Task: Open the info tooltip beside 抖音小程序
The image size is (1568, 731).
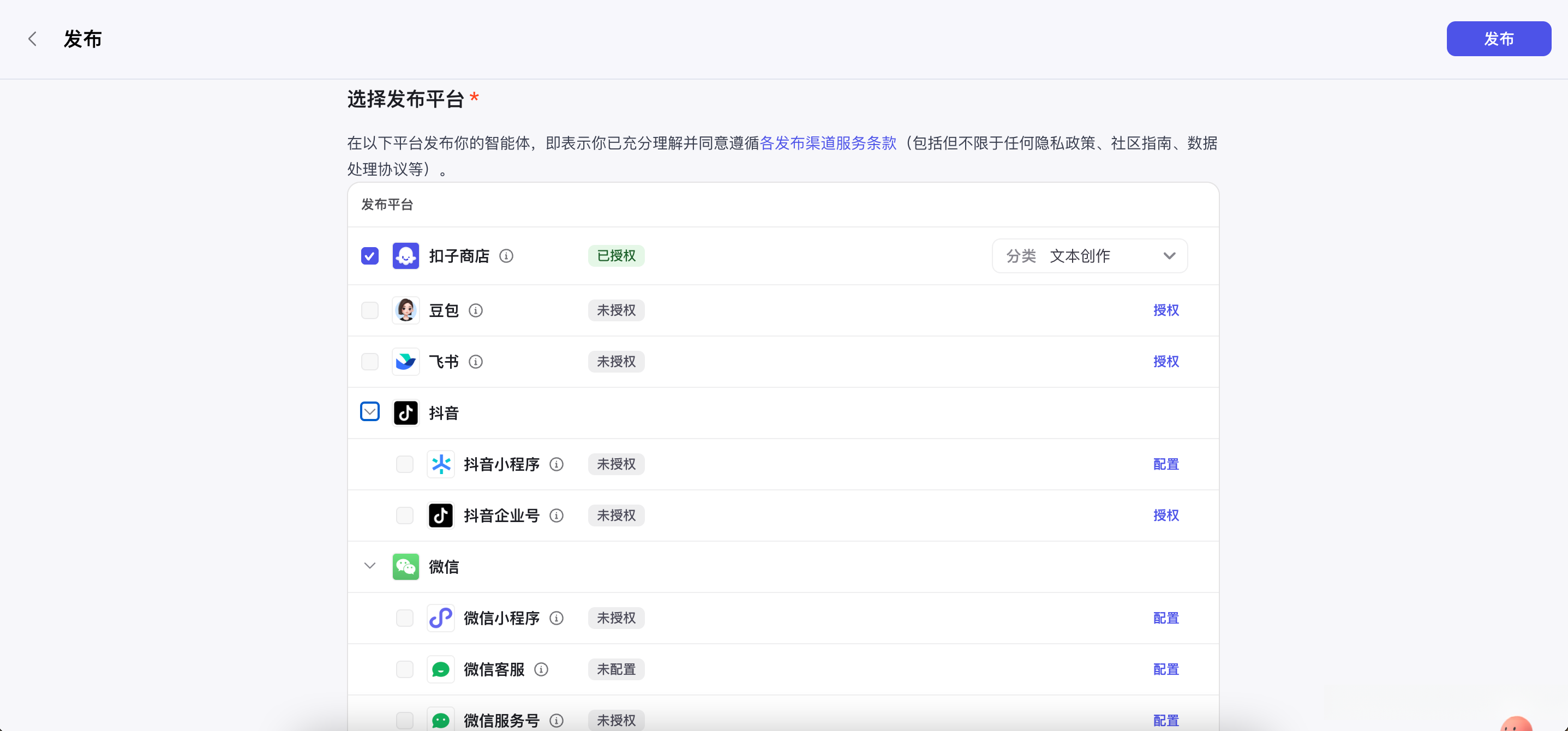Action: (556, 464)
